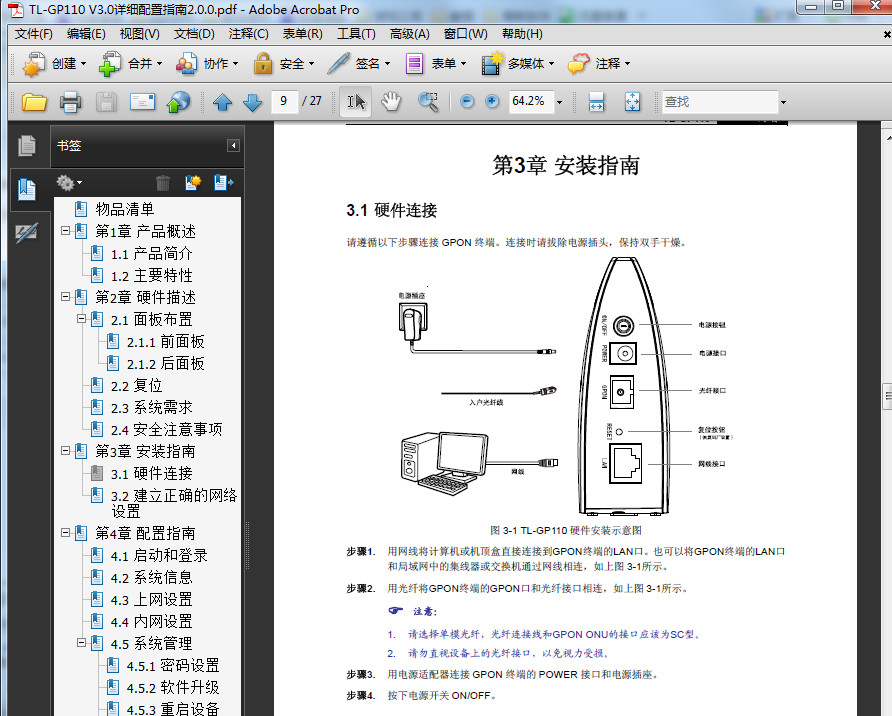
Task: Open the Page Thumbnails panel
Action: pyautogui.click(x=27, y=147)
